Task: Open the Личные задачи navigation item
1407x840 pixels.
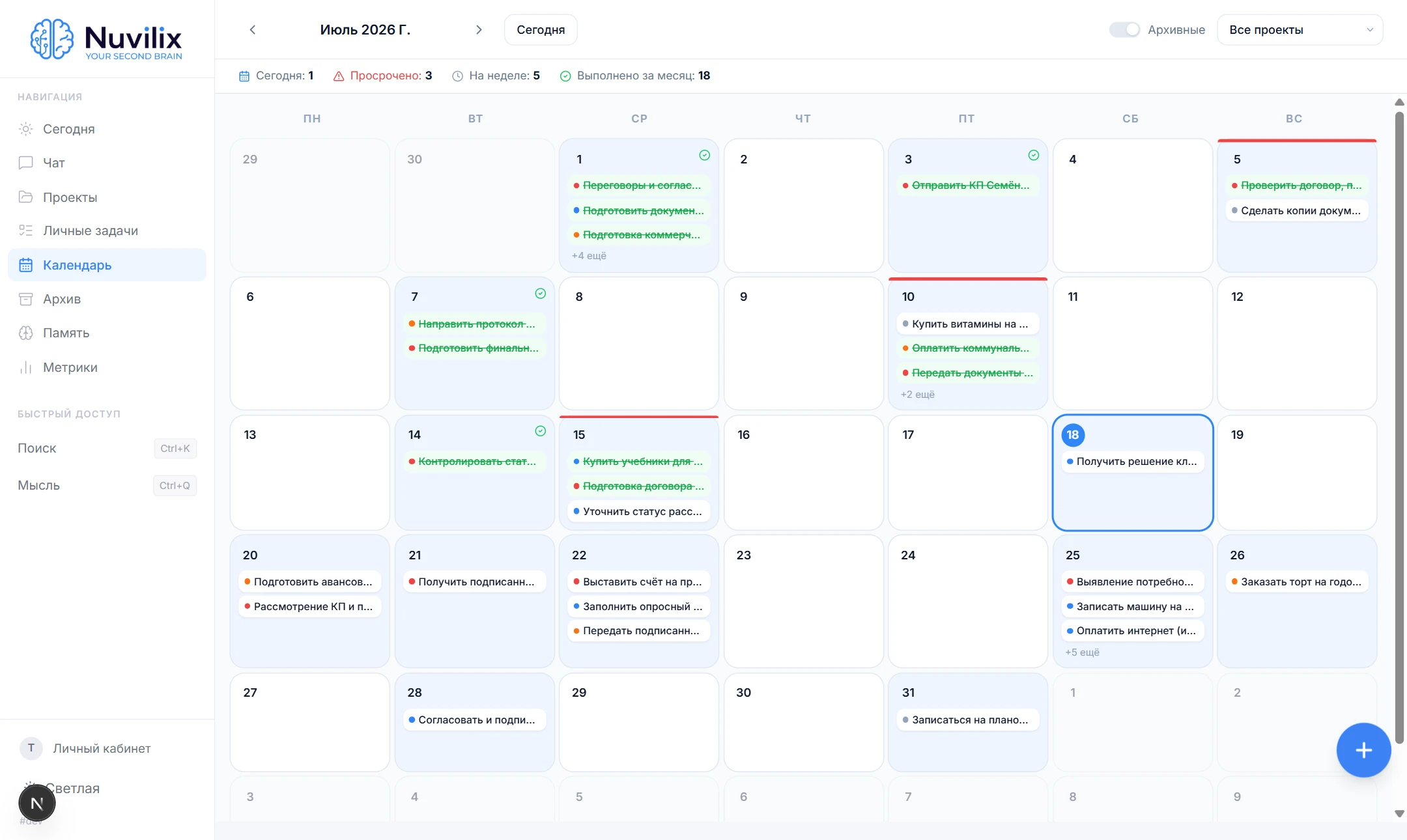Action: point(107,231)
